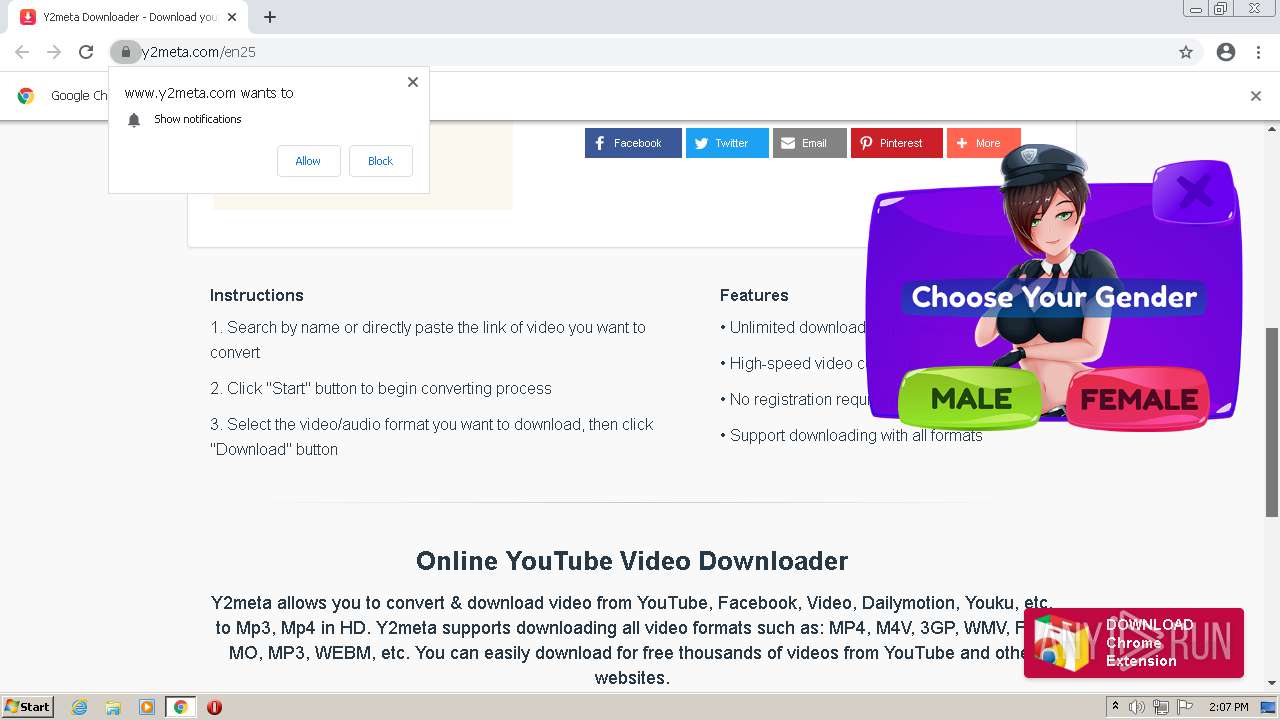This screenshot has height=720, width=1280.
Task: Share on Facebook
Action: pyautogui.click(x=633, y=143)
